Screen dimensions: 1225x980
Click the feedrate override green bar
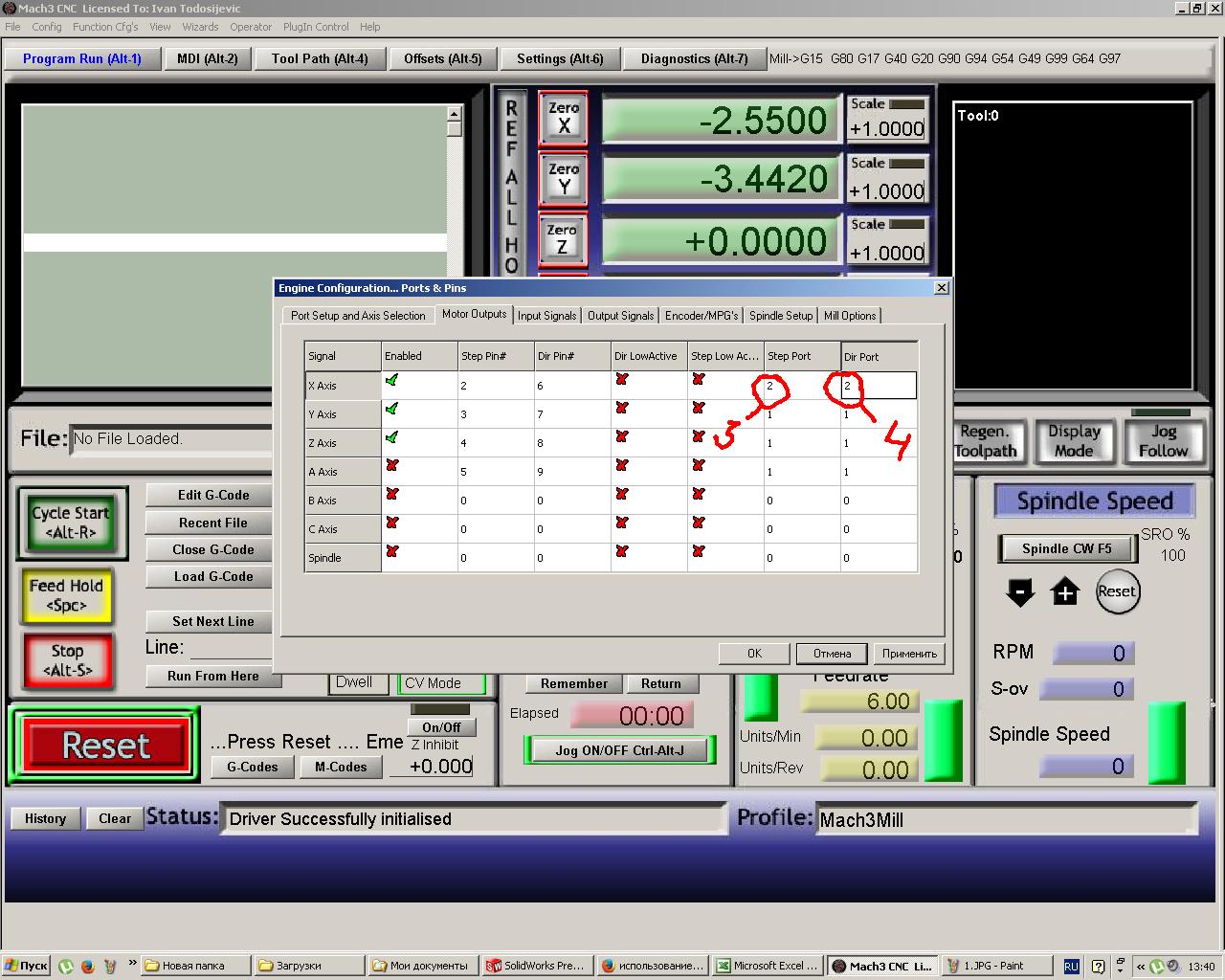tap(943, 743)
